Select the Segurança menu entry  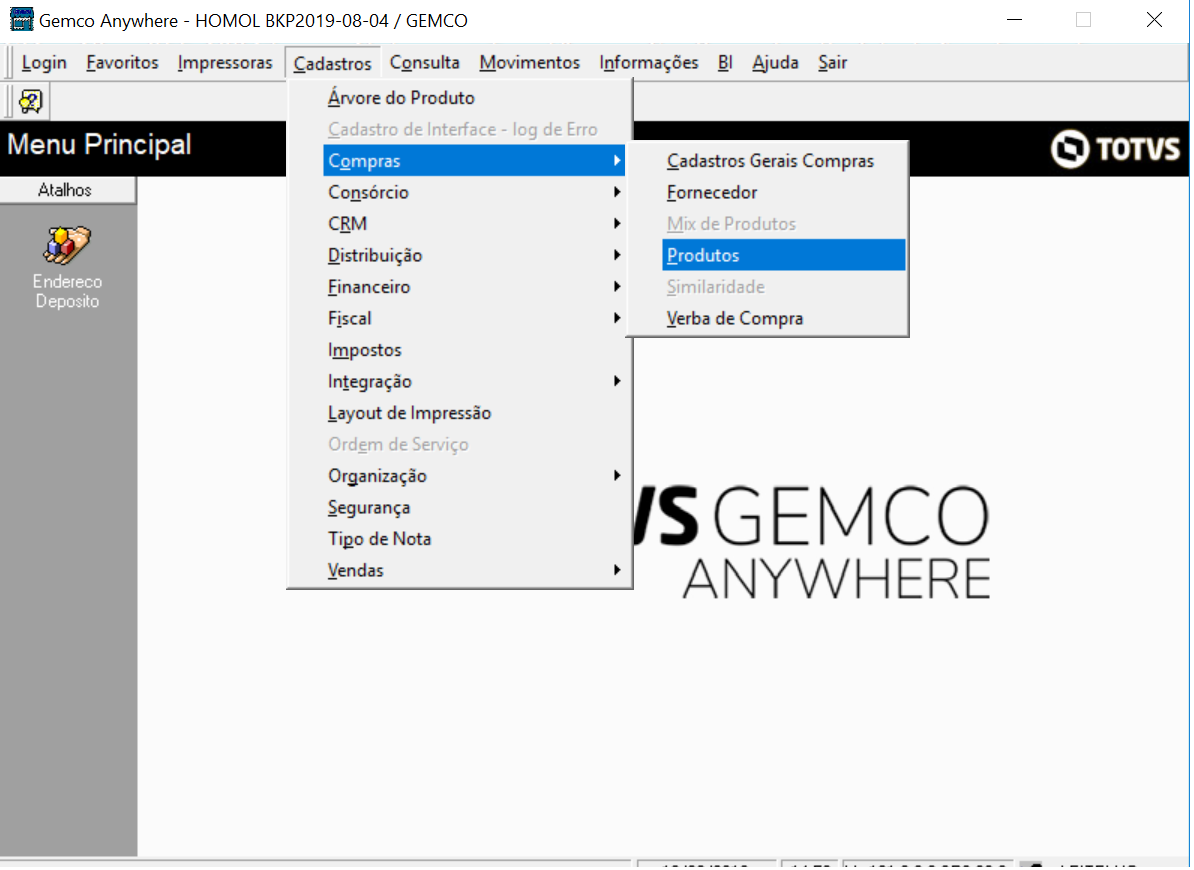click(x=475, y=507)
